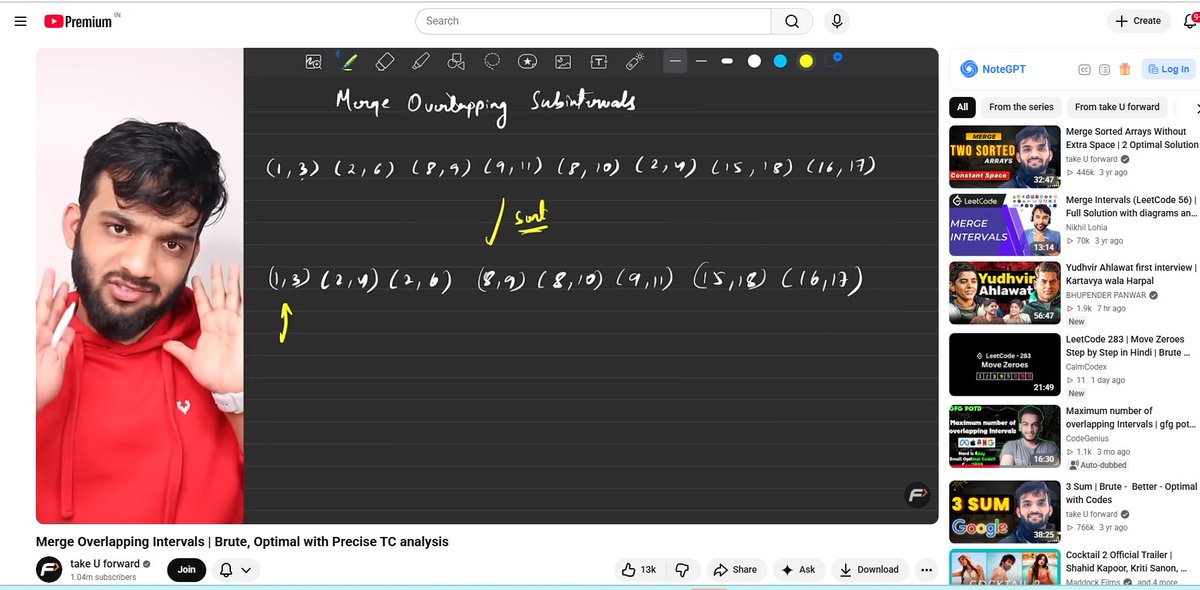Start voice search with microphone icon
The height and width of the screenshot is (590, 1200).
pos(837,21)
